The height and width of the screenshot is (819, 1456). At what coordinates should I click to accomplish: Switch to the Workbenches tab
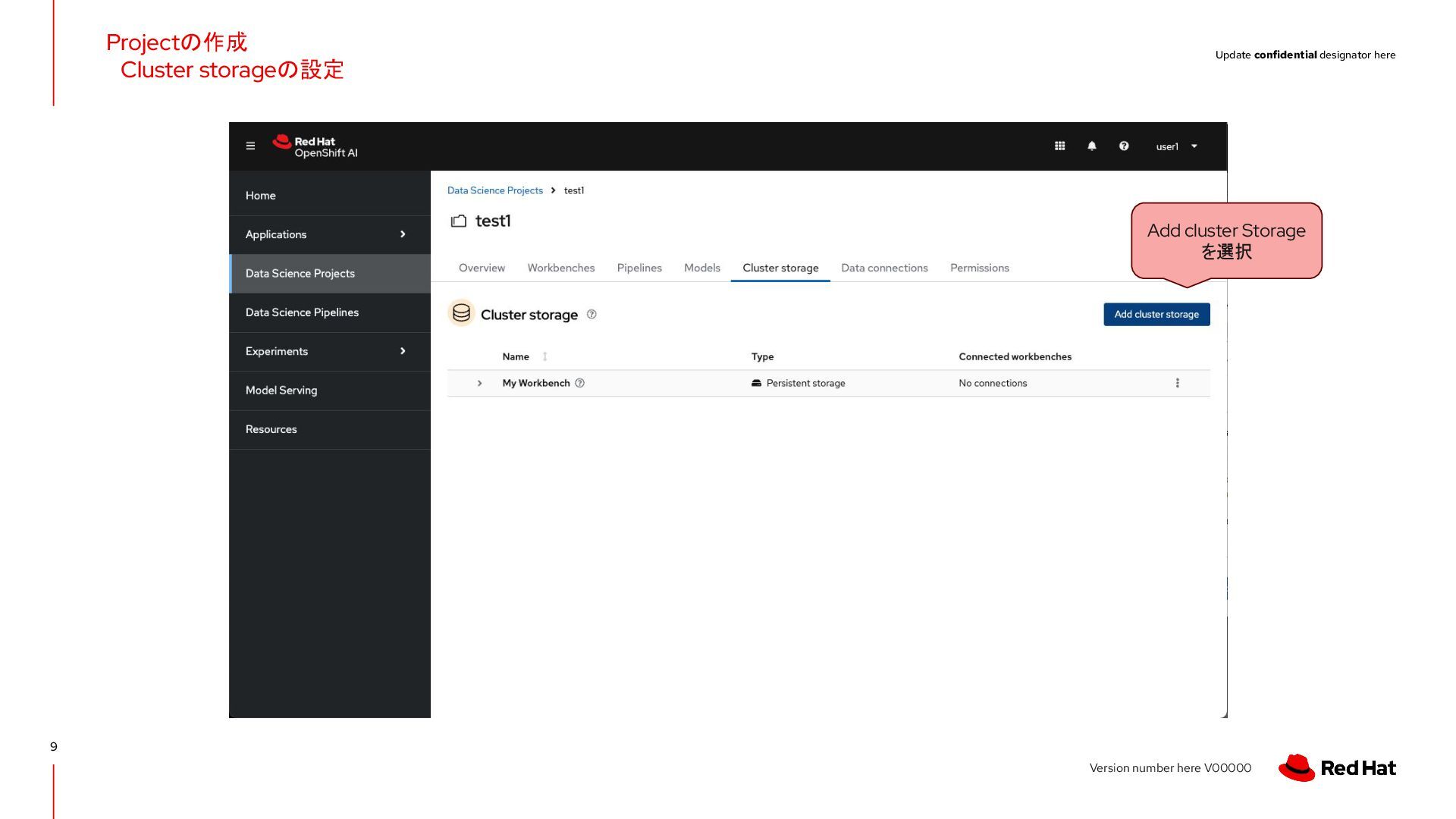[561, 268]
